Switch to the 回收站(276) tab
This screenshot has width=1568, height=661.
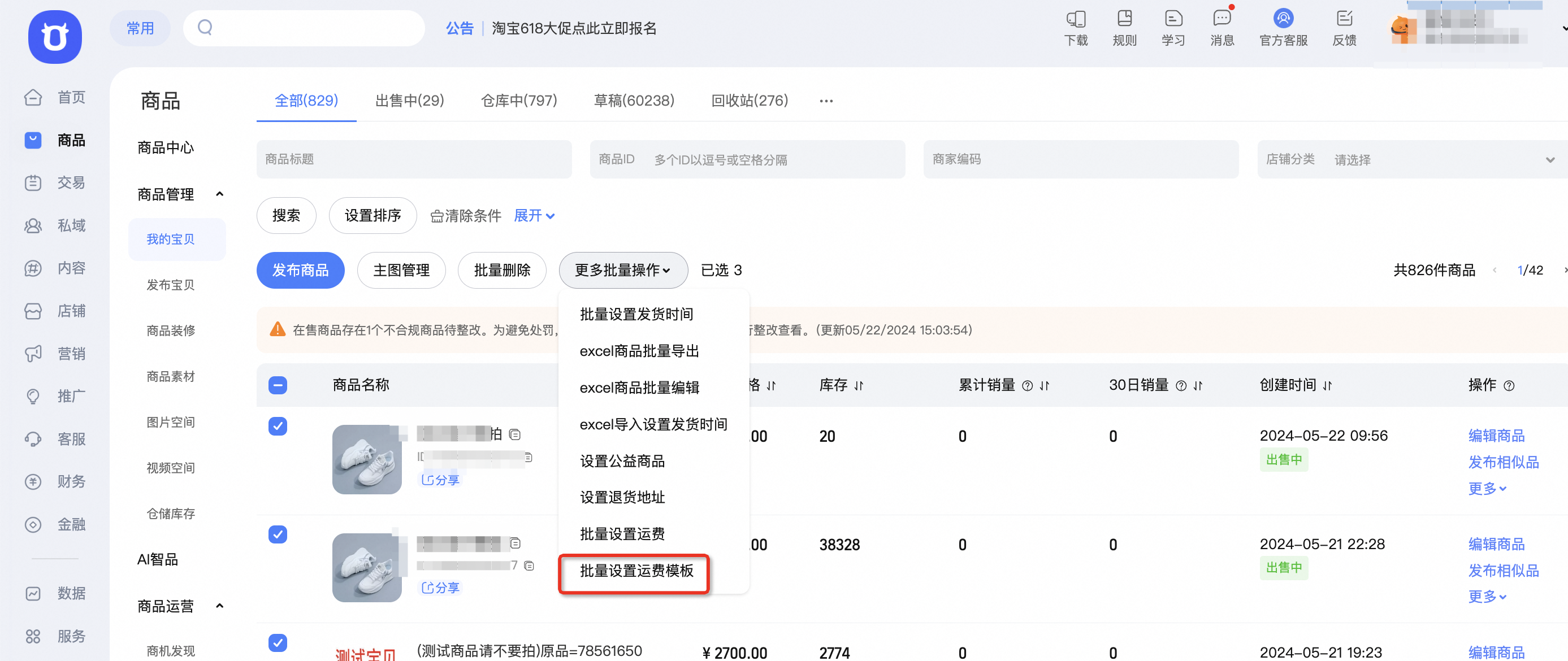pyautogui.click(x=750, y=101)
